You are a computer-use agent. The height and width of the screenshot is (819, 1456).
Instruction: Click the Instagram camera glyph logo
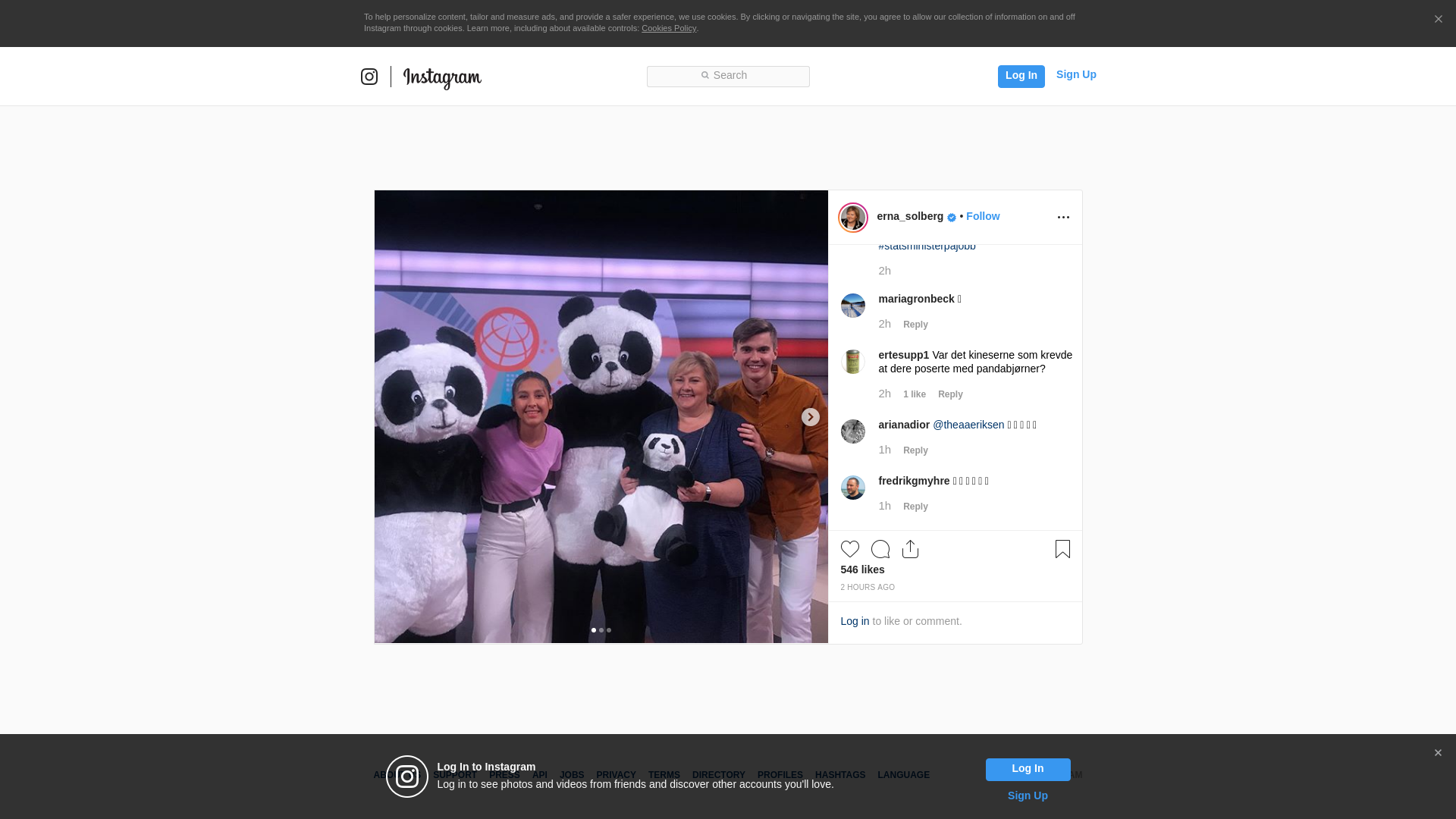click(369, 77)
